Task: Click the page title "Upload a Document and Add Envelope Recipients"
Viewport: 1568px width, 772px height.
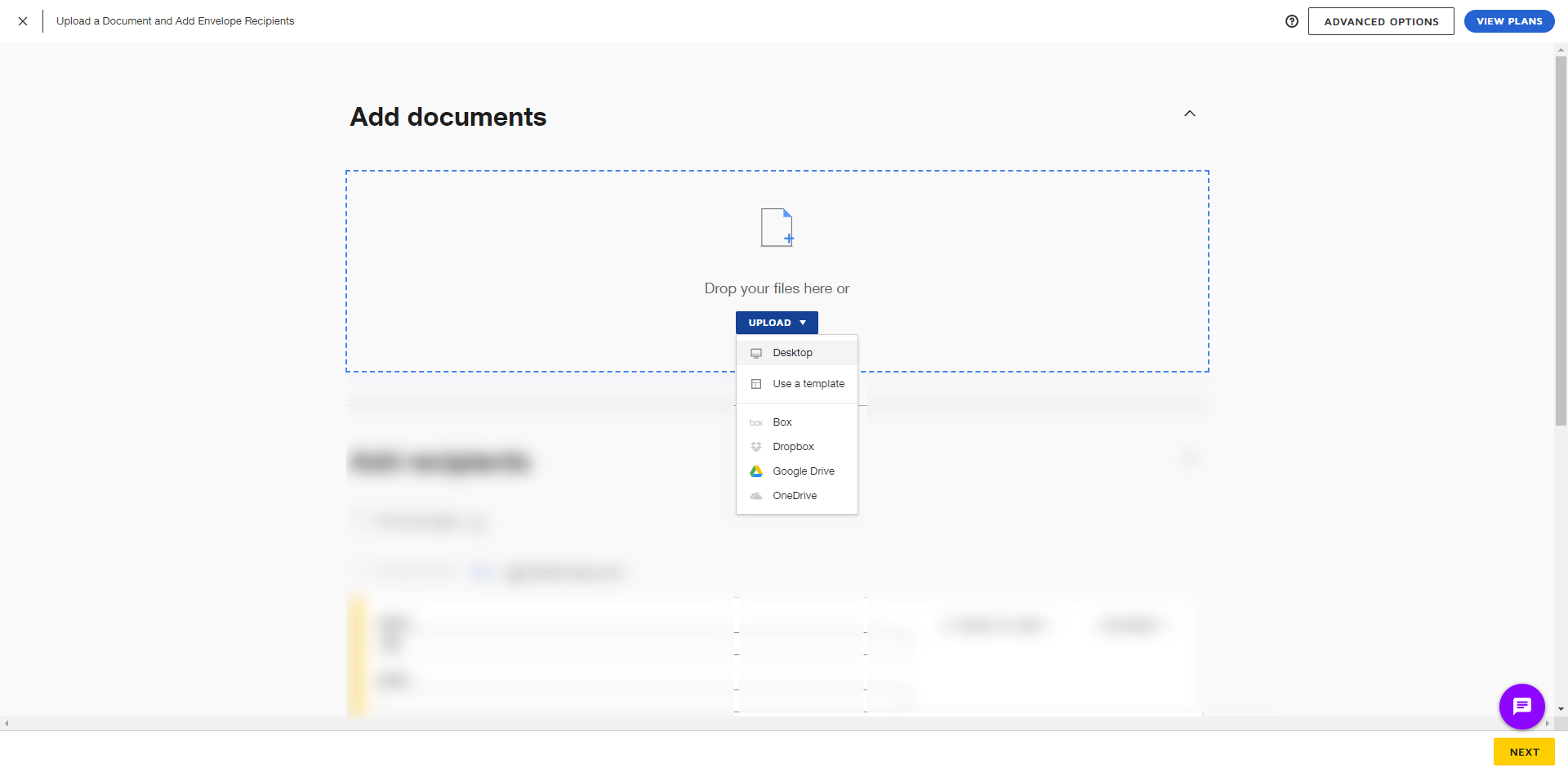Action: tap(175, 21)
